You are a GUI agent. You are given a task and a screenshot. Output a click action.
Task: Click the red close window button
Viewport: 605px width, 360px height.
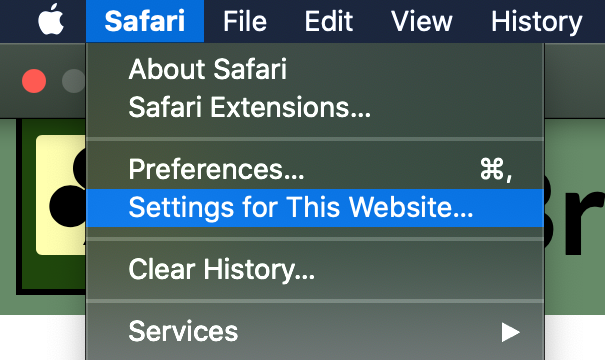pos(34,81)
